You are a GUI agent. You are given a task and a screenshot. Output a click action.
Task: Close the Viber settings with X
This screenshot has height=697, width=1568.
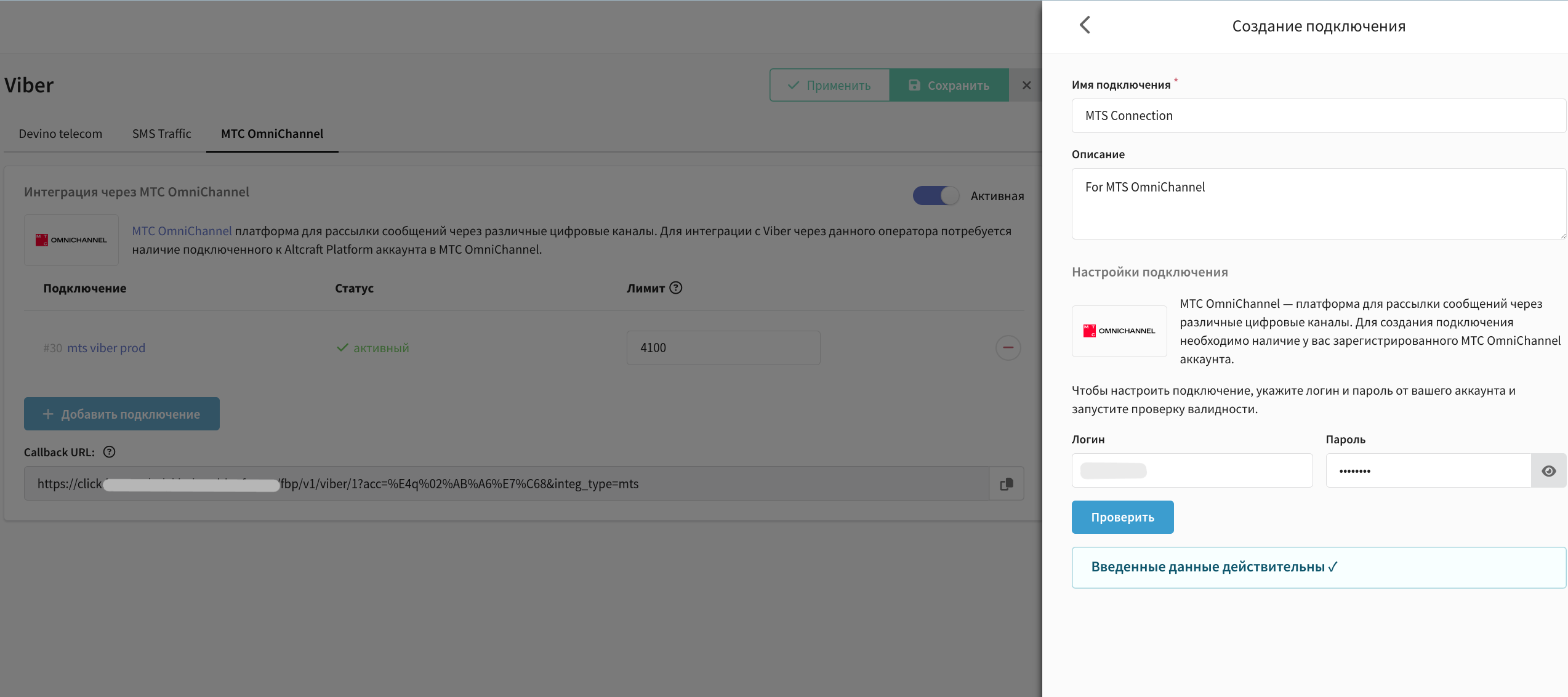1026,86
